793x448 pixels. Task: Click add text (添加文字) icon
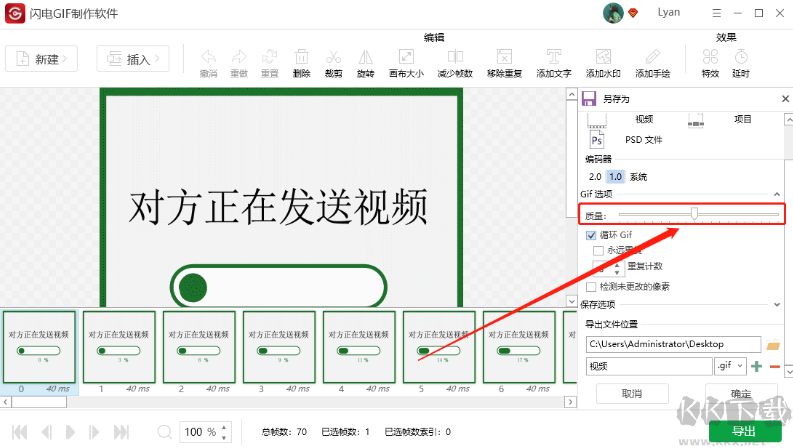[553, 60]
